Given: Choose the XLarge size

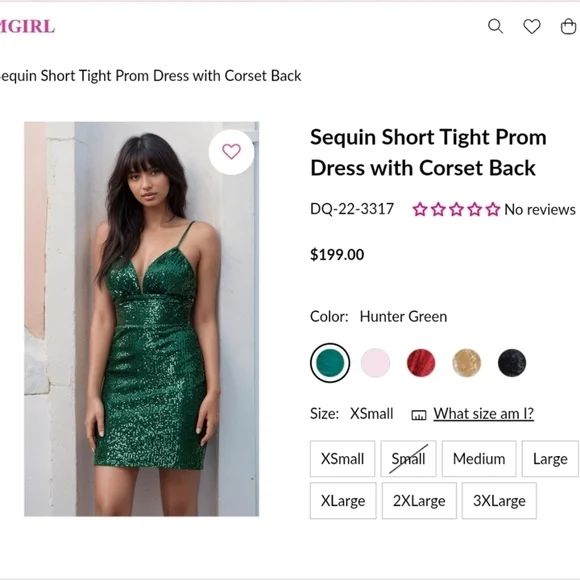Looking at the screenshot, I should (x=343, y=500).
